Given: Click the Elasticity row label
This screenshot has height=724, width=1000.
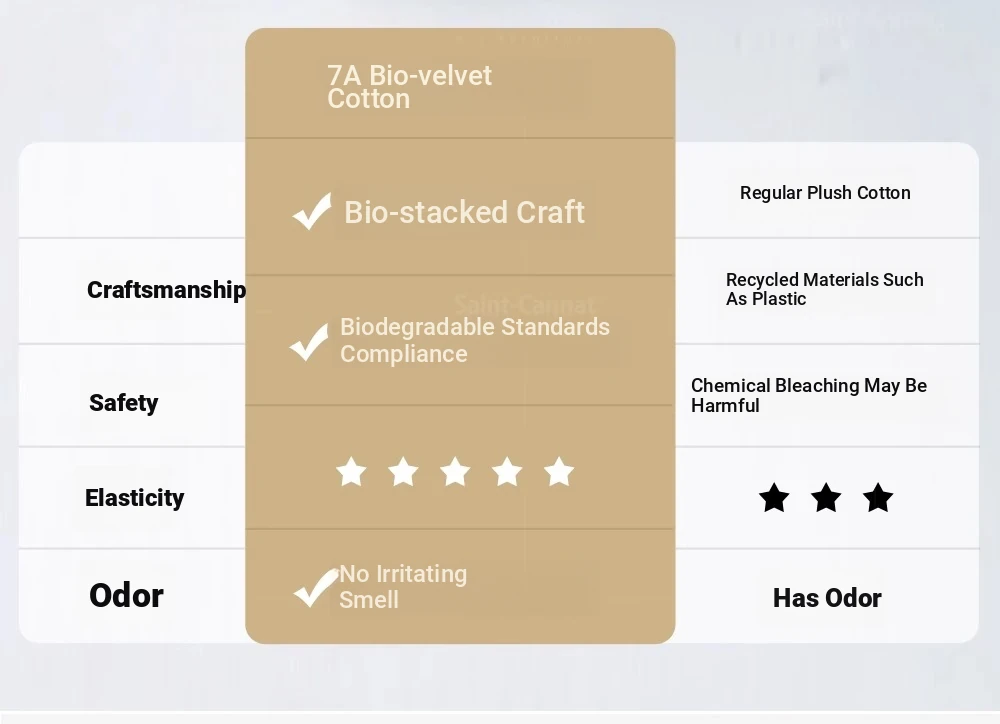Looking at the screenshot, I should tap(134, 498).
